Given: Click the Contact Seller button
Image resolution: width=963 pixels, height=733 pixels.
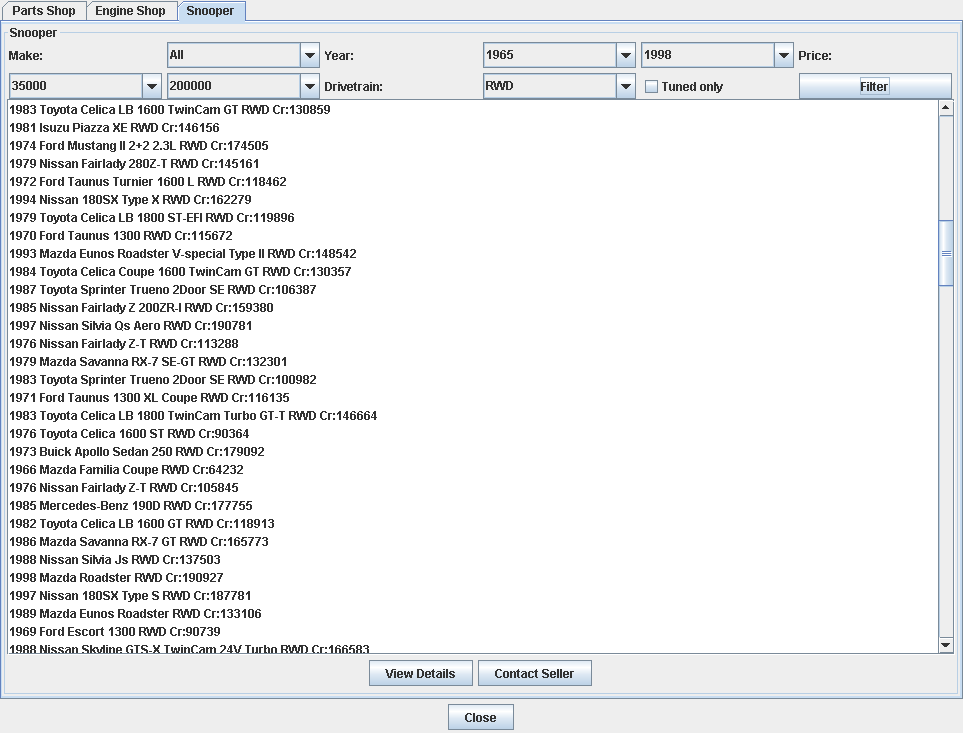Looking at the screenshot, I should (x=534, y=673).
